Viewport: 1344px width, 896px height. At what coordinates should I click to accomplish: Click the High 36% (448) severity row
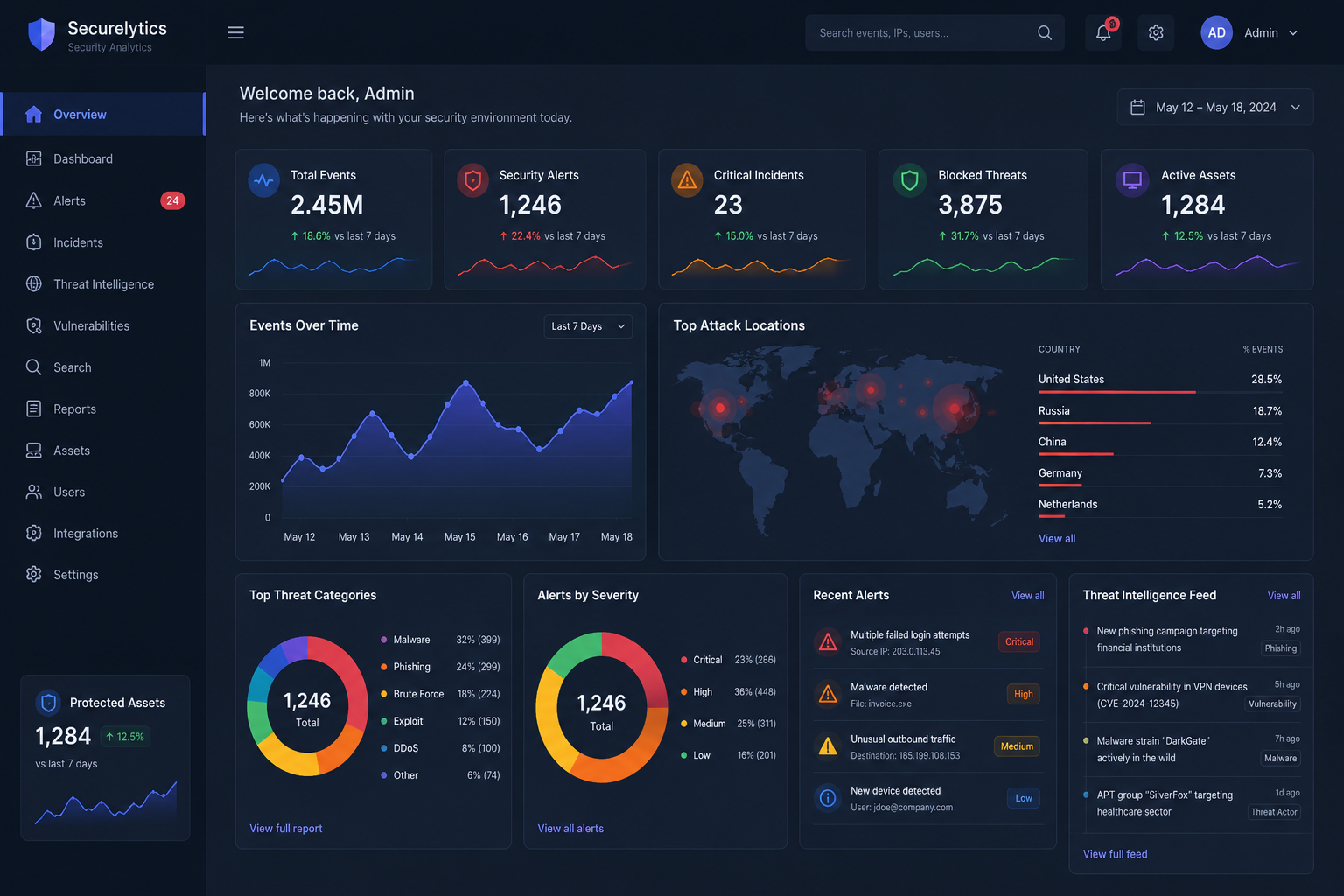[x=728, y=691]
